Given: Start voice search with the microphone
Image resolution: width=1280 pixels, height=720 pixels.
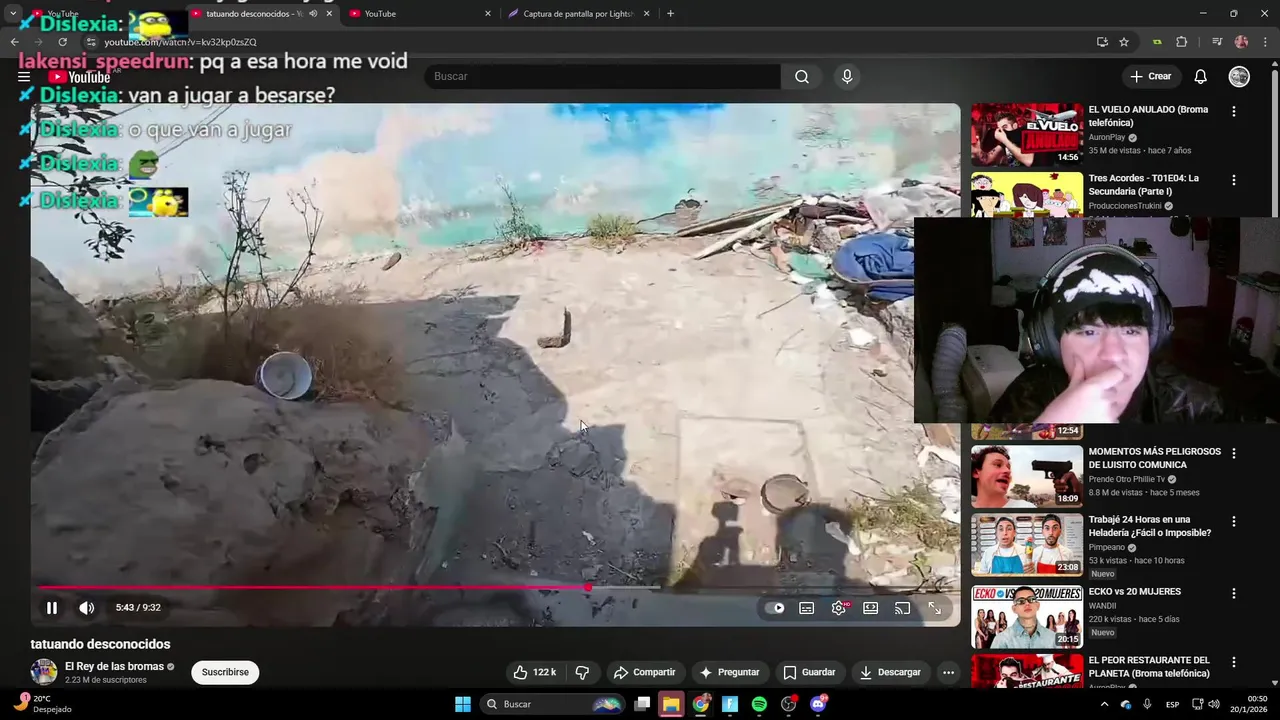Looking at the screenshot, I should point(847,76).
